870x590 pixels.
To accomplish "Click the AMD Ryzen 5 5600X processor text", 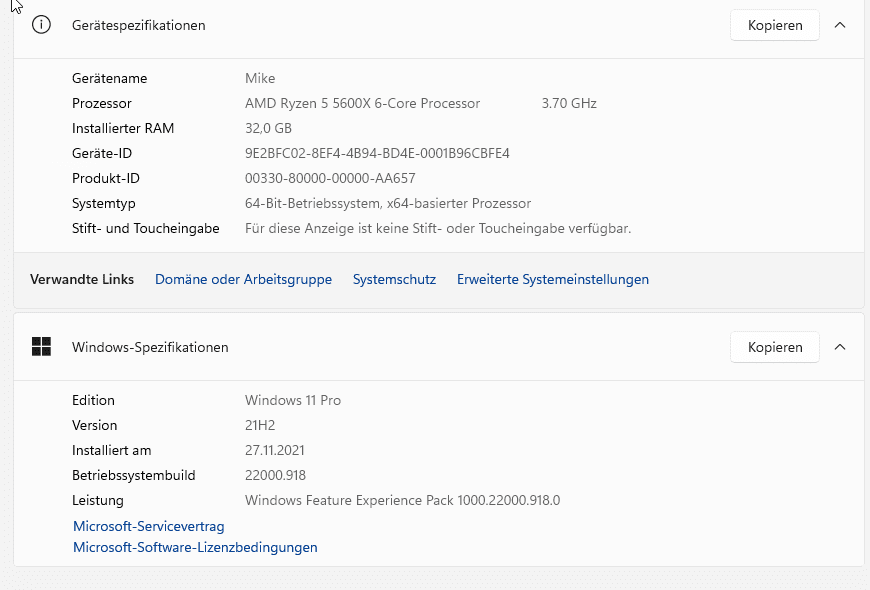I will [x=362, y=103].
